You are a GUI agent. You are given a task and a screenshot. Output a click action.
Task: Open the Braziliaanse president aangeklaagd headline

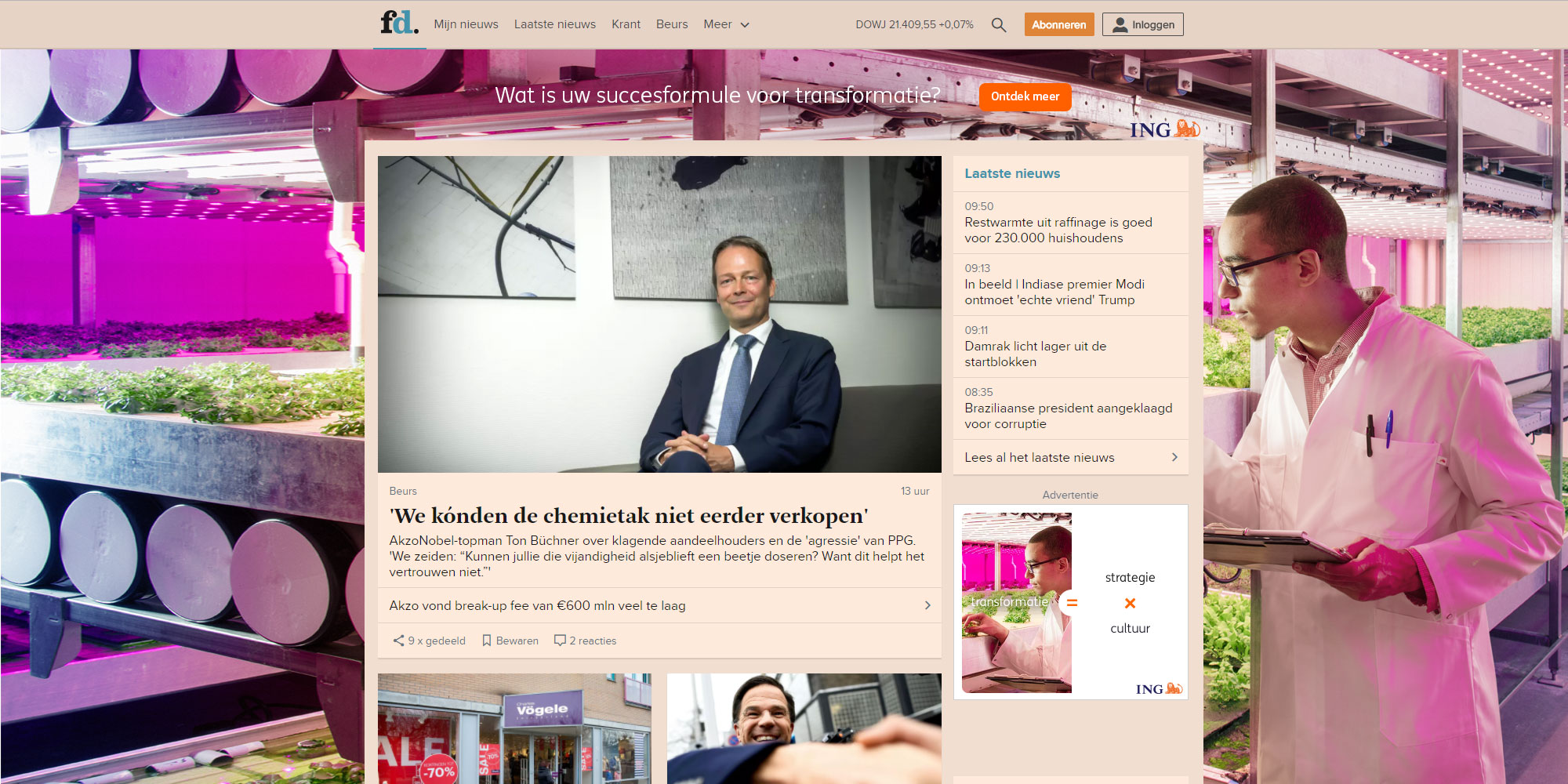[1068, 416]
